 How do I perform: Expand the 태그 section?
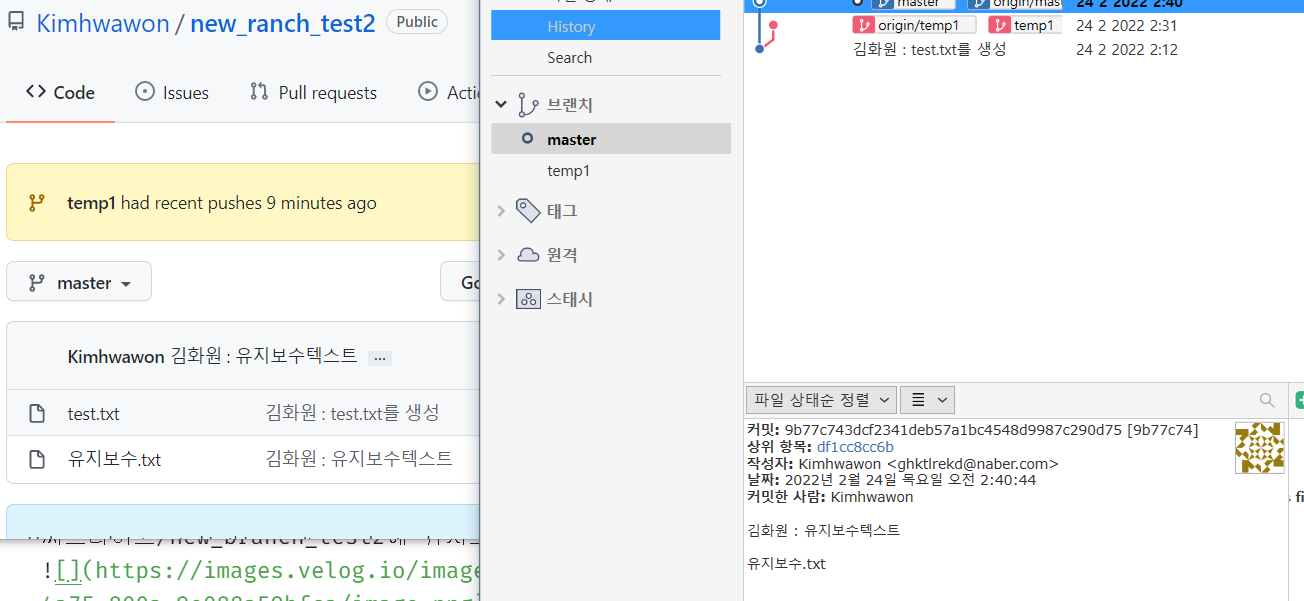click(x=501, y=211)
